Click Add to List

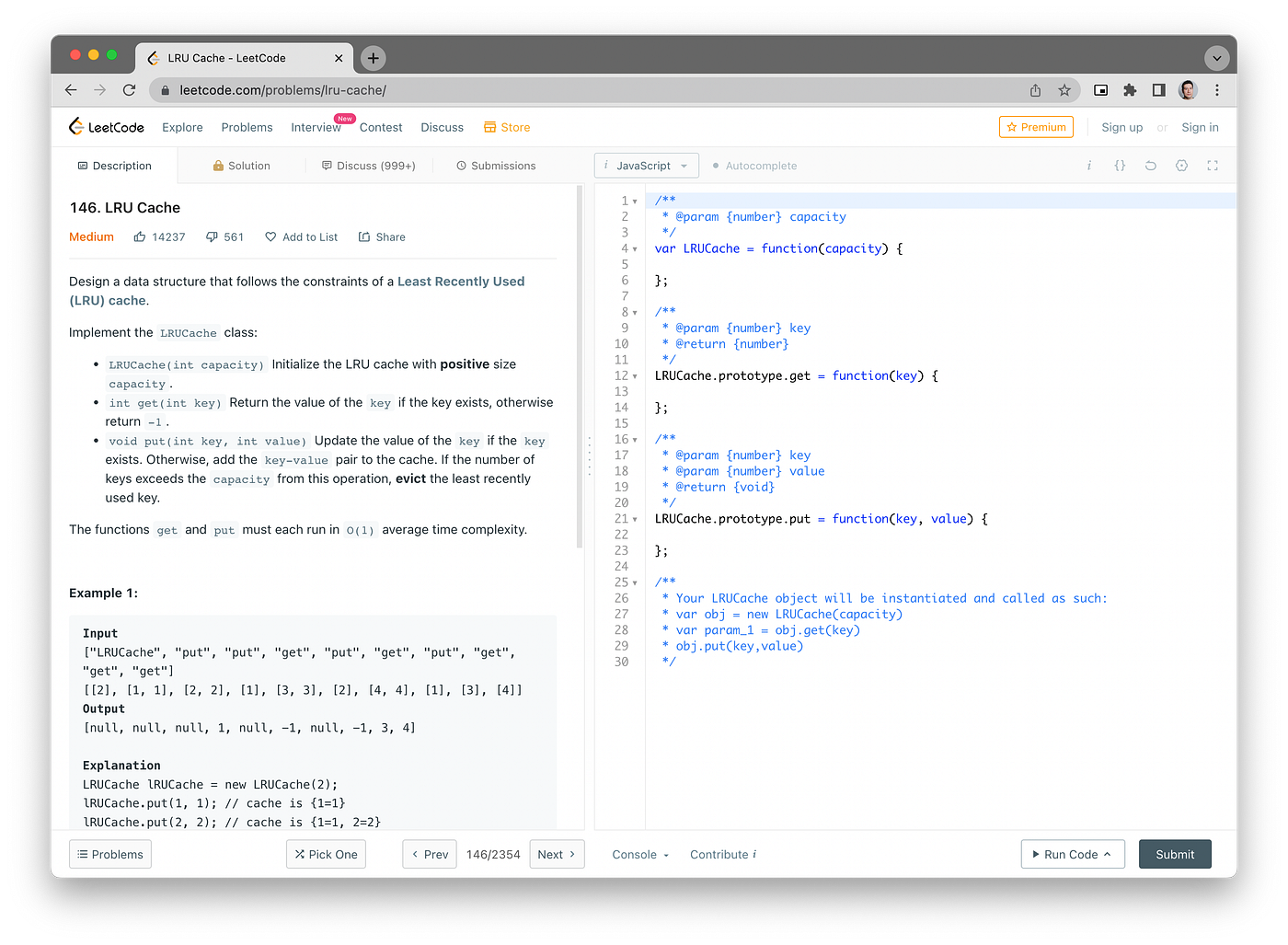(302, 236)
